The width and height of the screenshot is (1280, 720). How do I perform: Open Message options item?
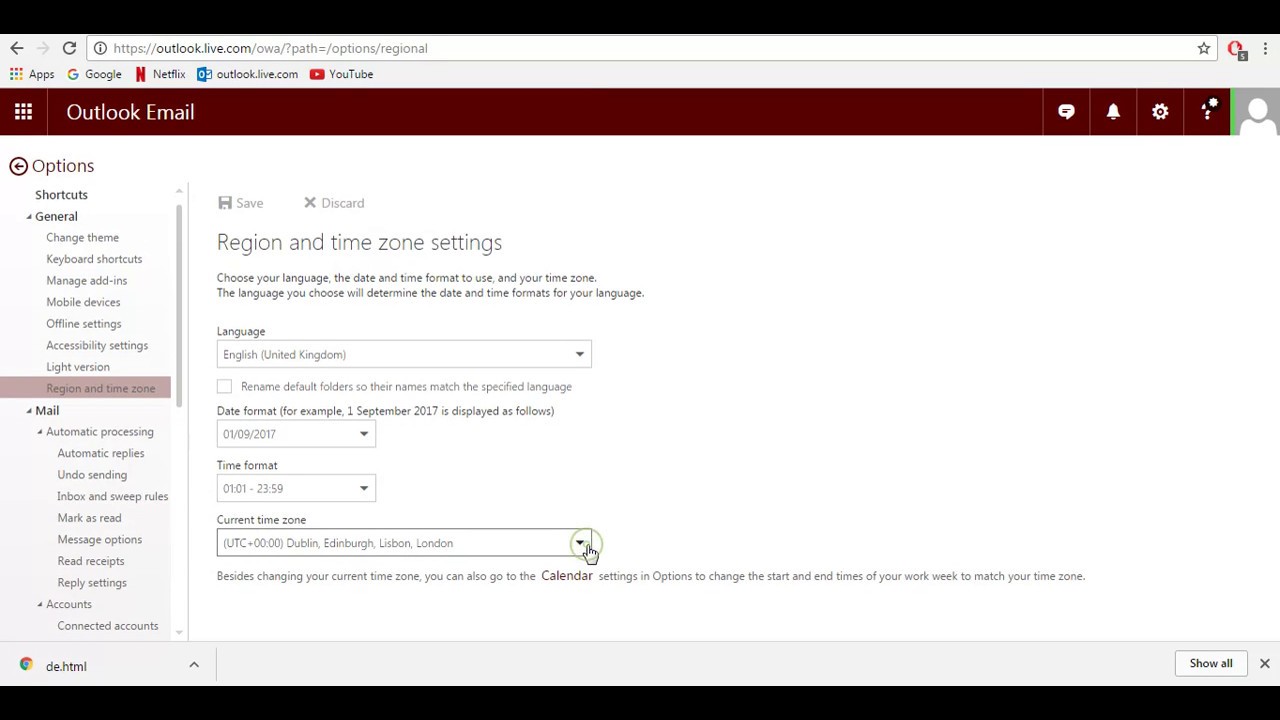tap(99, 539)
